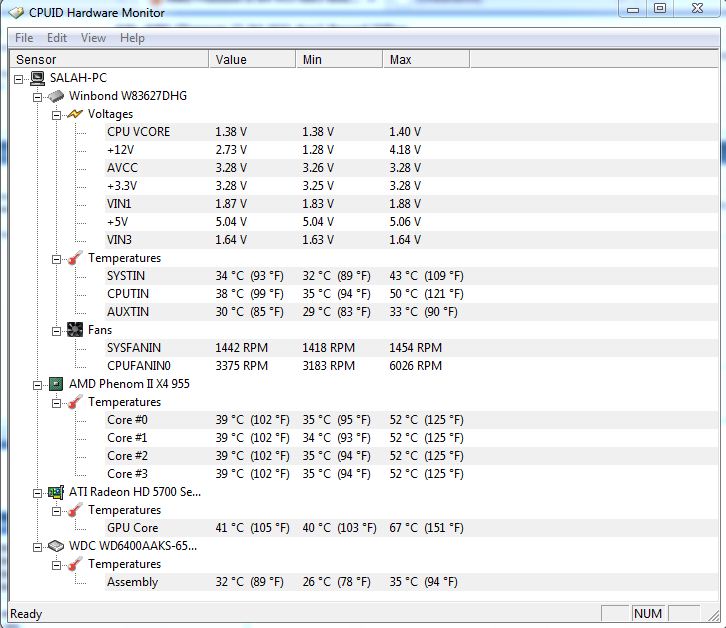The width and height of the screenshot is (726, 628).
Task: Select the CPUFANIN0 fan row
Action: (x=411, y=366)
